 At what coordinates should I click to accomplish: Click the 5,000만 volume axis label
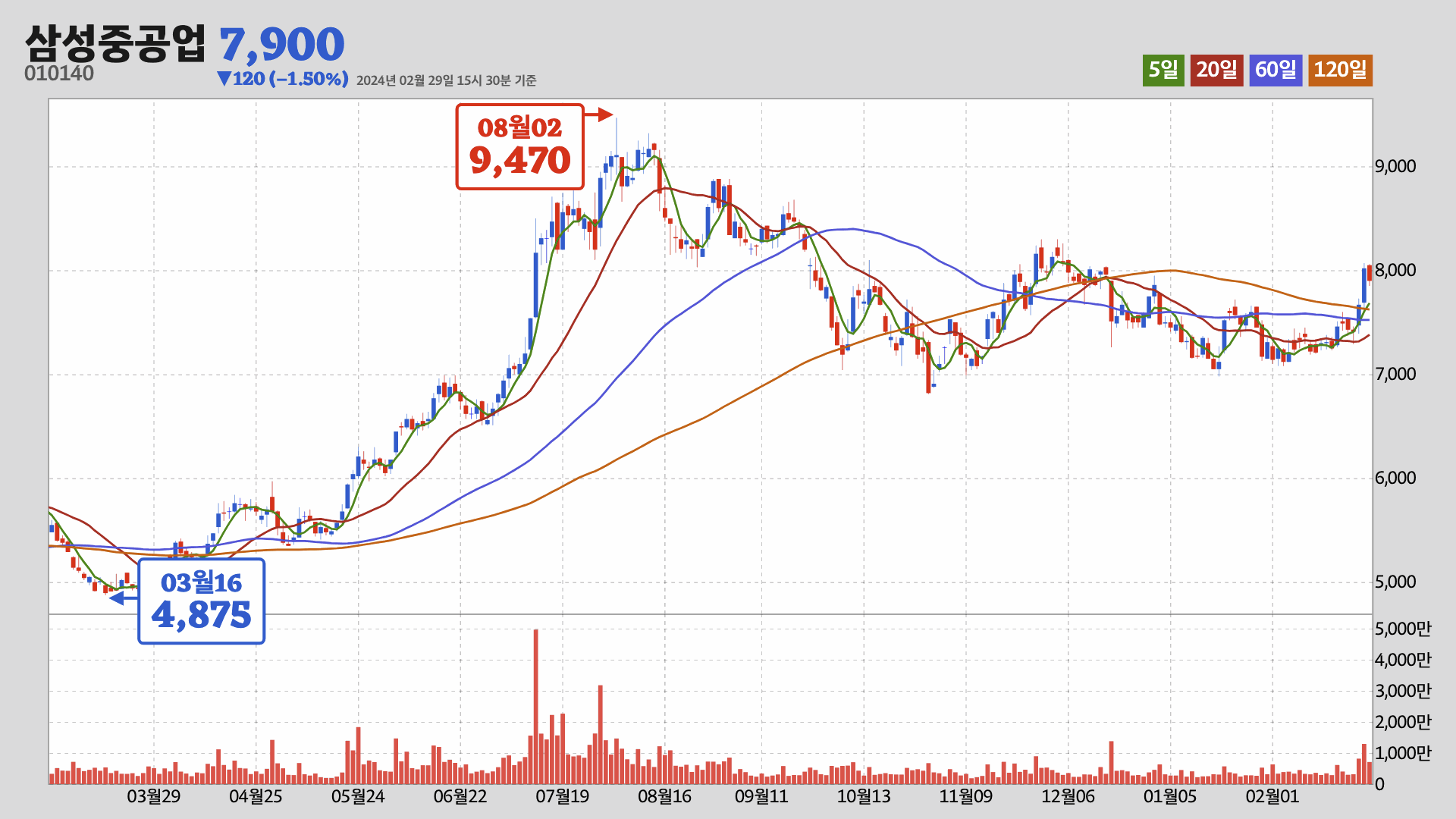pos(1403,629)
